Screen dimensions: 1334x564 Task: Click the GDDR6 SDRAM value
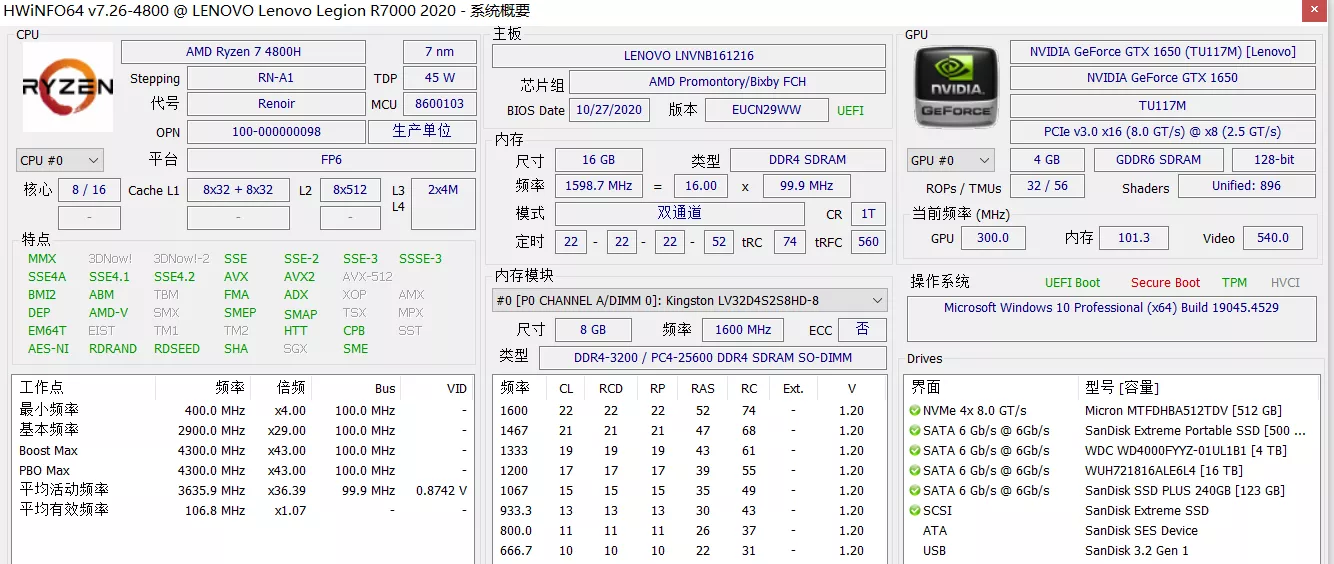[x=1158, y=160]
